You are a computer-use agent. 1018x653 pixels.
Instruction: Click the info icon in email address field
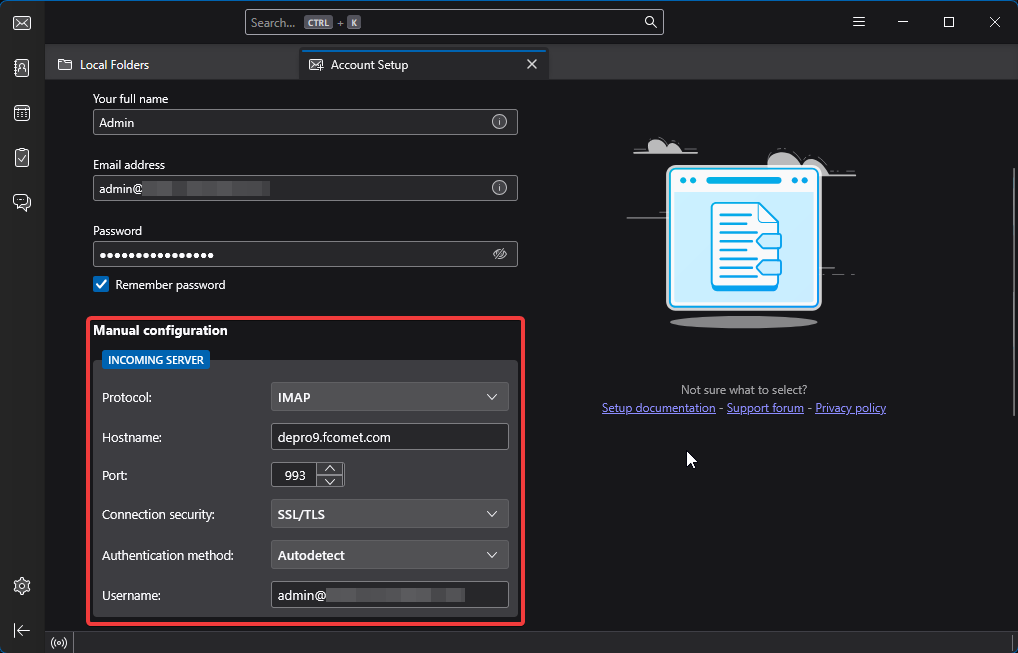499,188
